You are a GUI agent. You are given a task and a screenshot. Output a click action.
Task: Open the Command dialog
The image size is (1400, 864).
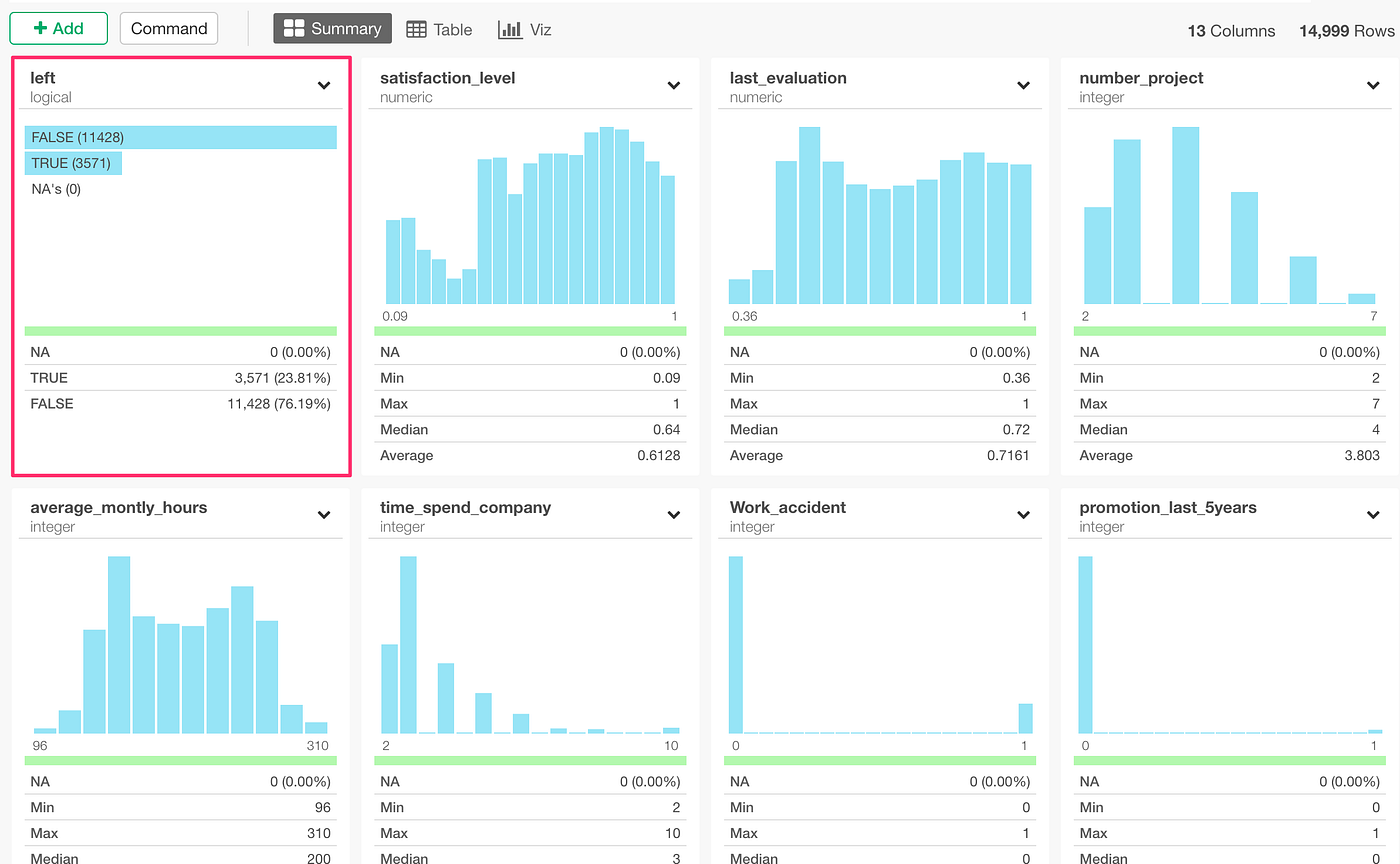168,28
